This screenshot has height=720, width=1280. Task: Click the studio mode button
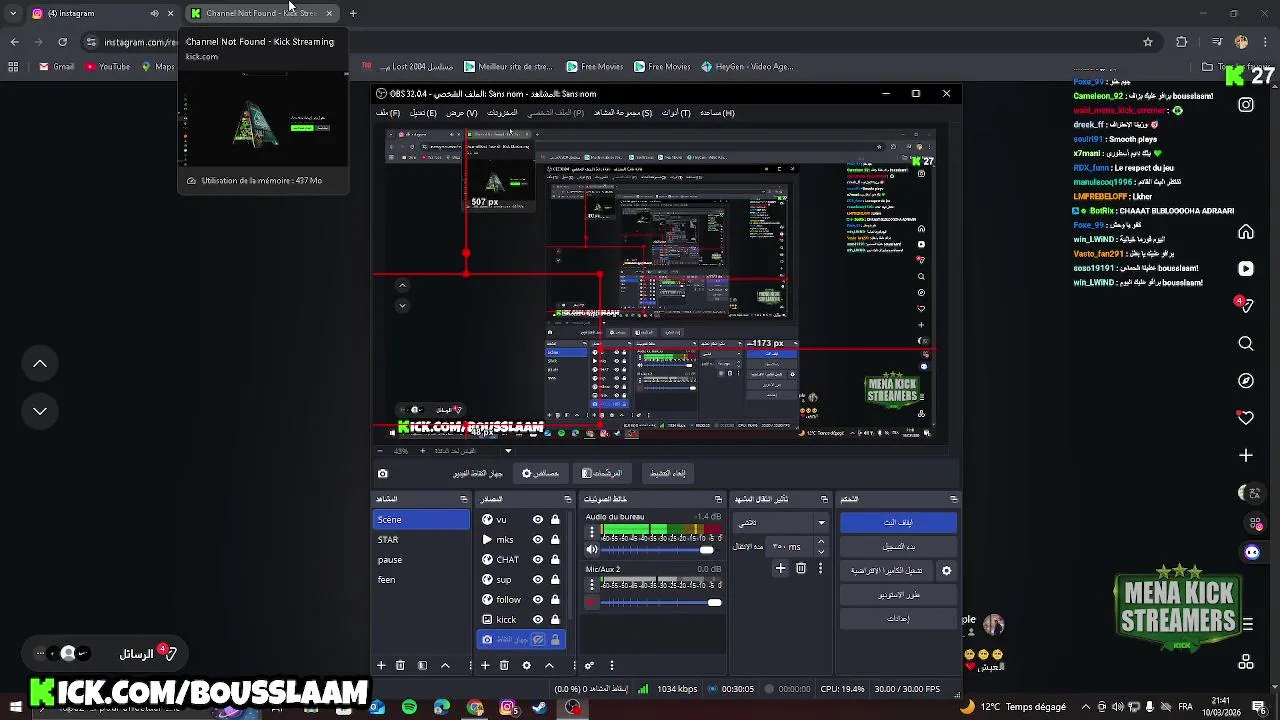click(898, 595)
